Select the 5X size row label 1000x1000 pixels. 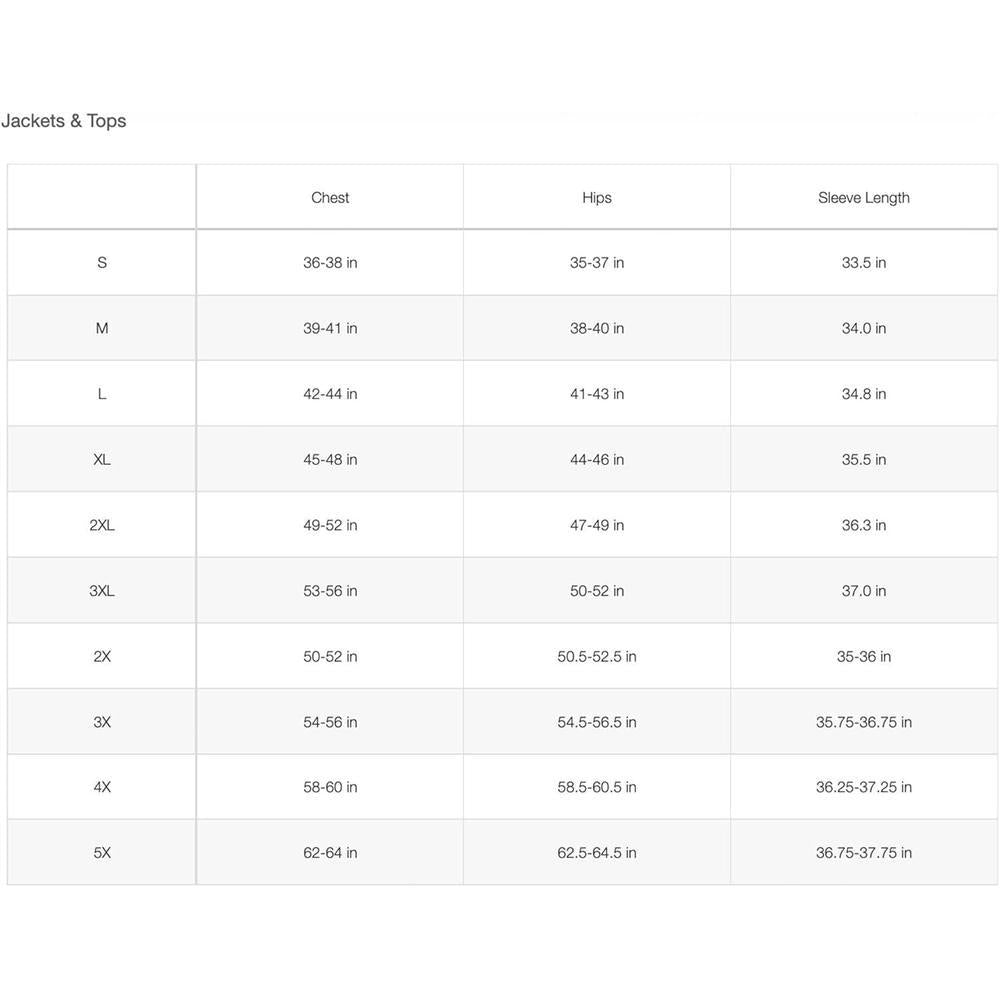pos(102,853)
